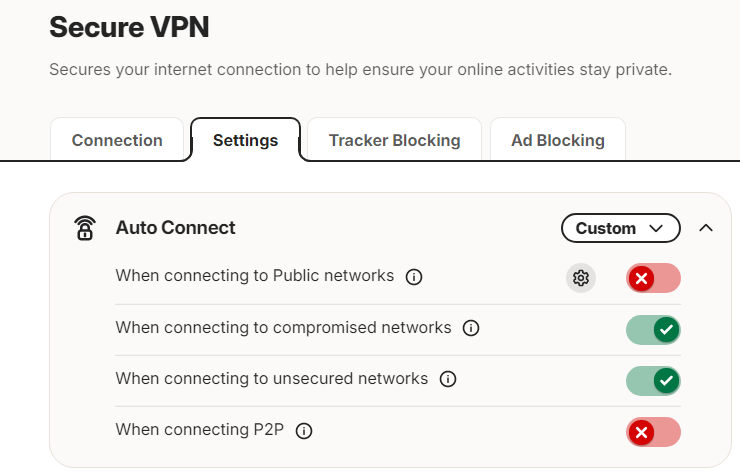Click the Auto Connect heading

tap(176, 228)
